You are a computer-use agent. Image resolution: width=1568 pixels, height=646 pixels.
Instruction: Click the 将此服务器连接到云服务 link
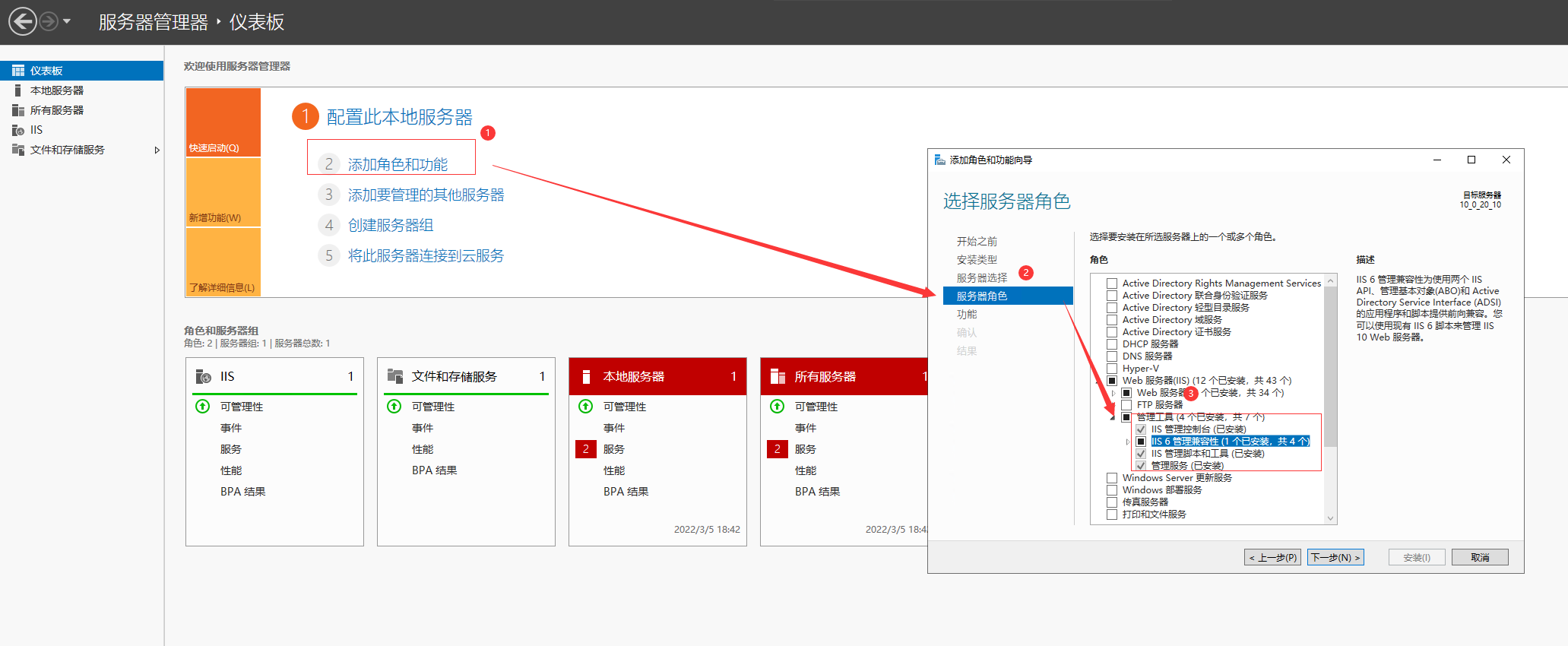click(x=426, y=255)
